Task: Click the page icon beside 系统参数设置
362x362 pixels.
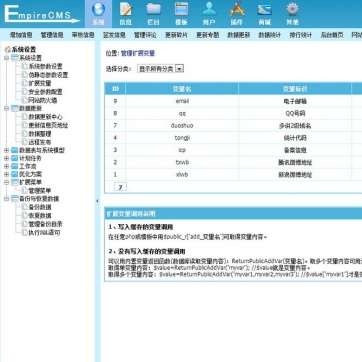Action: tap(24, 66)
